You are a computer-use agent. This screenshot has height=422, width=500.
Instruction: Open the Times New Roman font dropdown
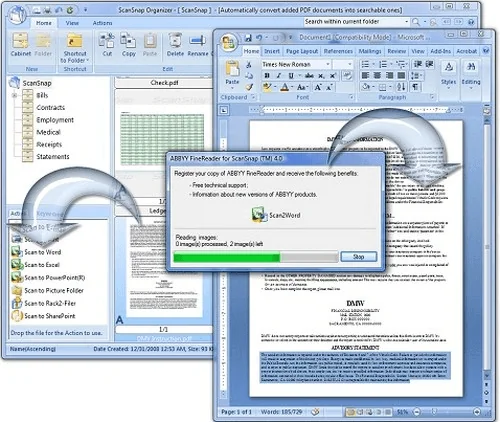click(x=328, y=64)
